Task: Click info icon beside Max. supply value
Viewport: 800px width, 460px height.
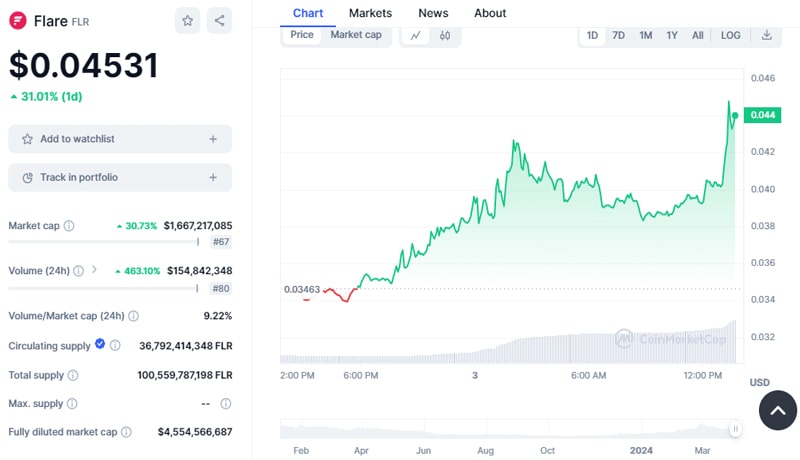Action: (226, 404)
